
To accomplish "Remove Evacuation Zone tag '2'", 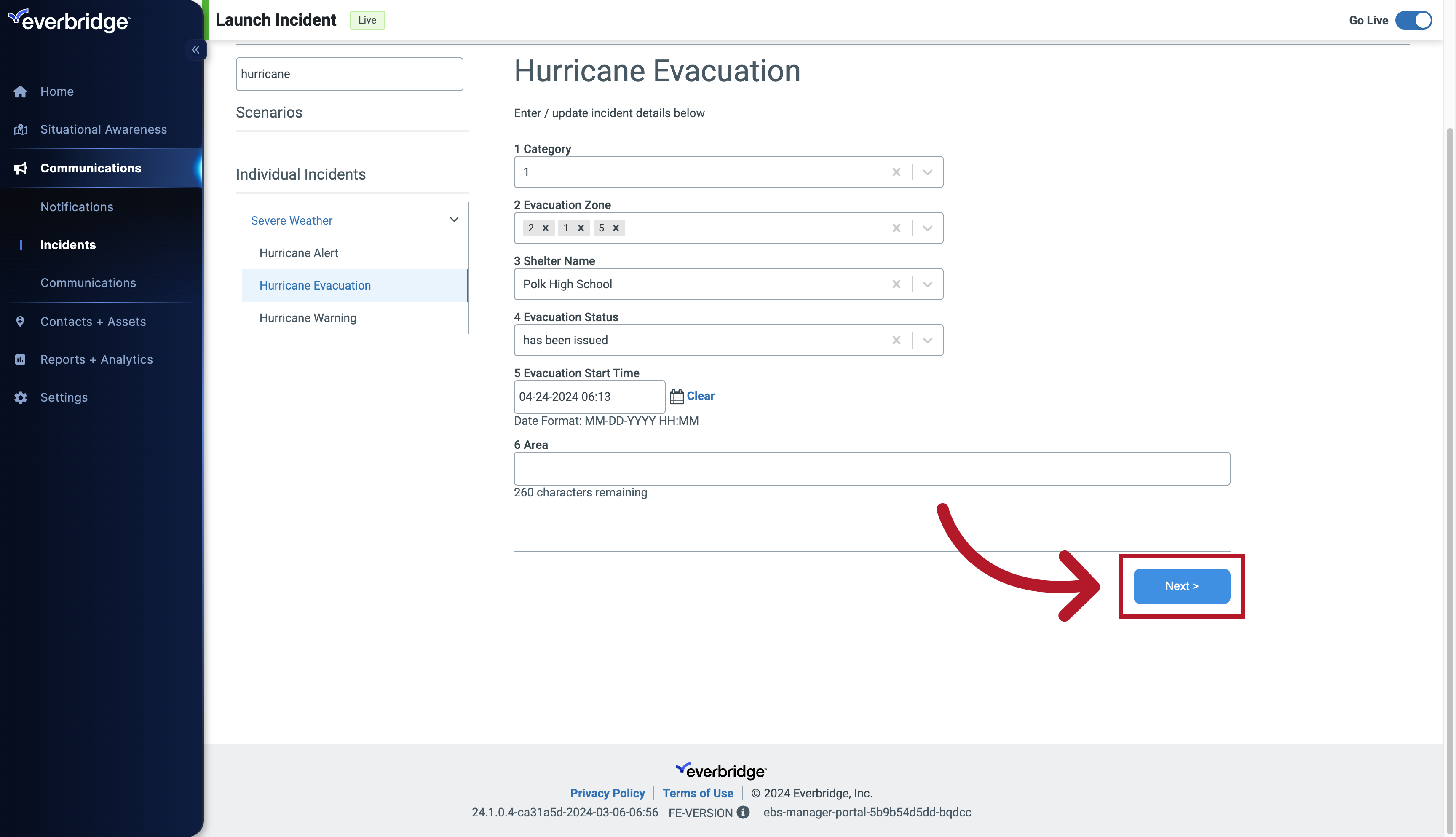I will point(546,228).
